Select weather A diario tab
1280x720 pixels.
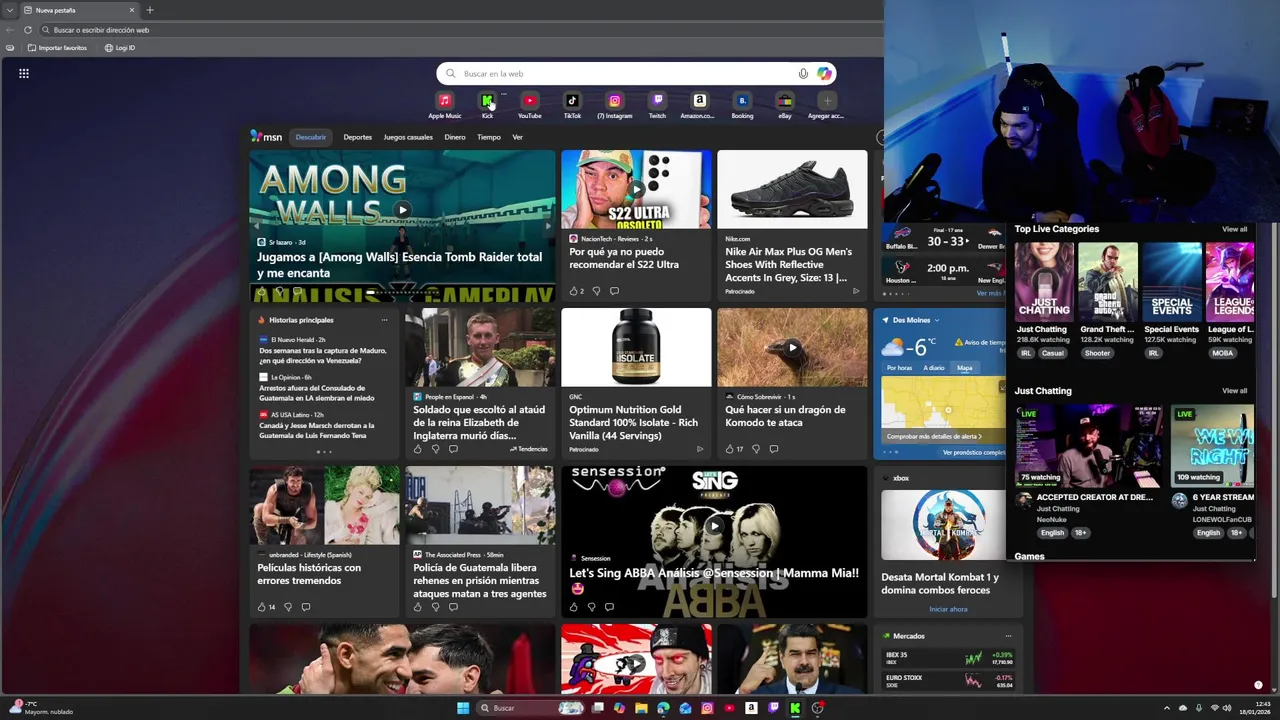(934, 368)
